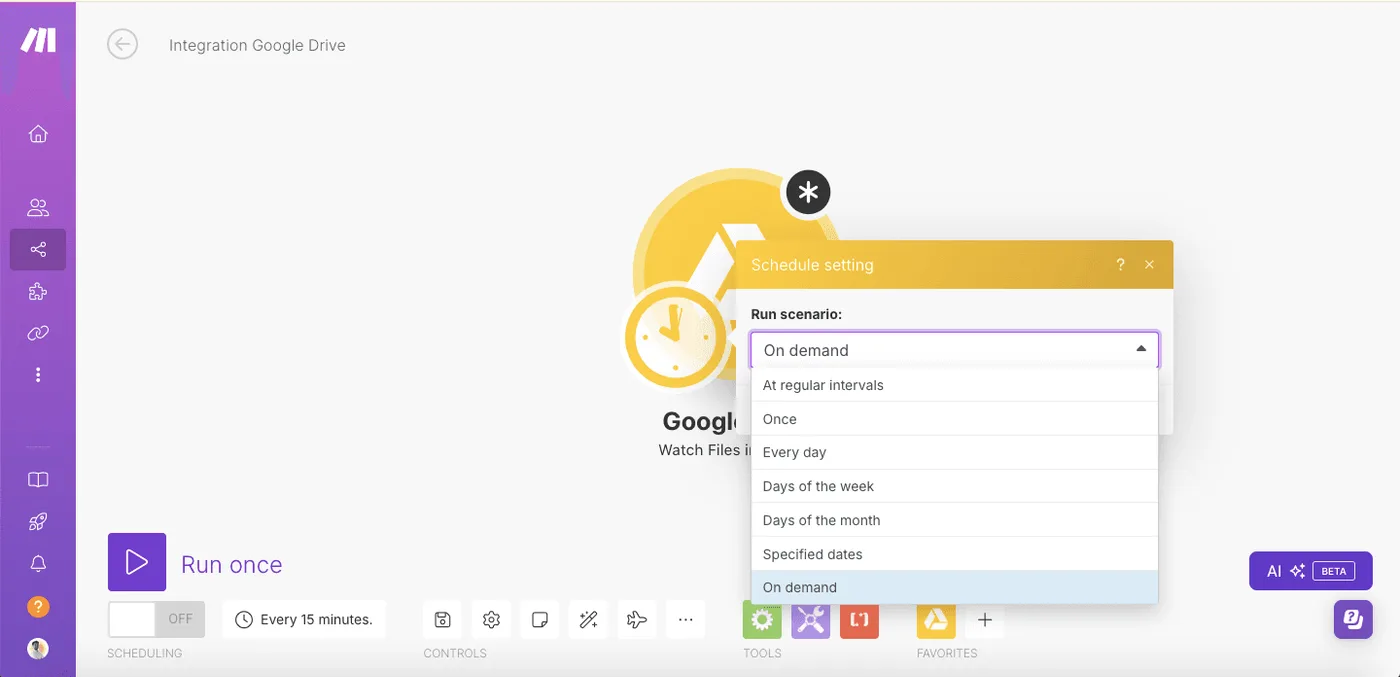Select On demand in the list

(954, 587)
